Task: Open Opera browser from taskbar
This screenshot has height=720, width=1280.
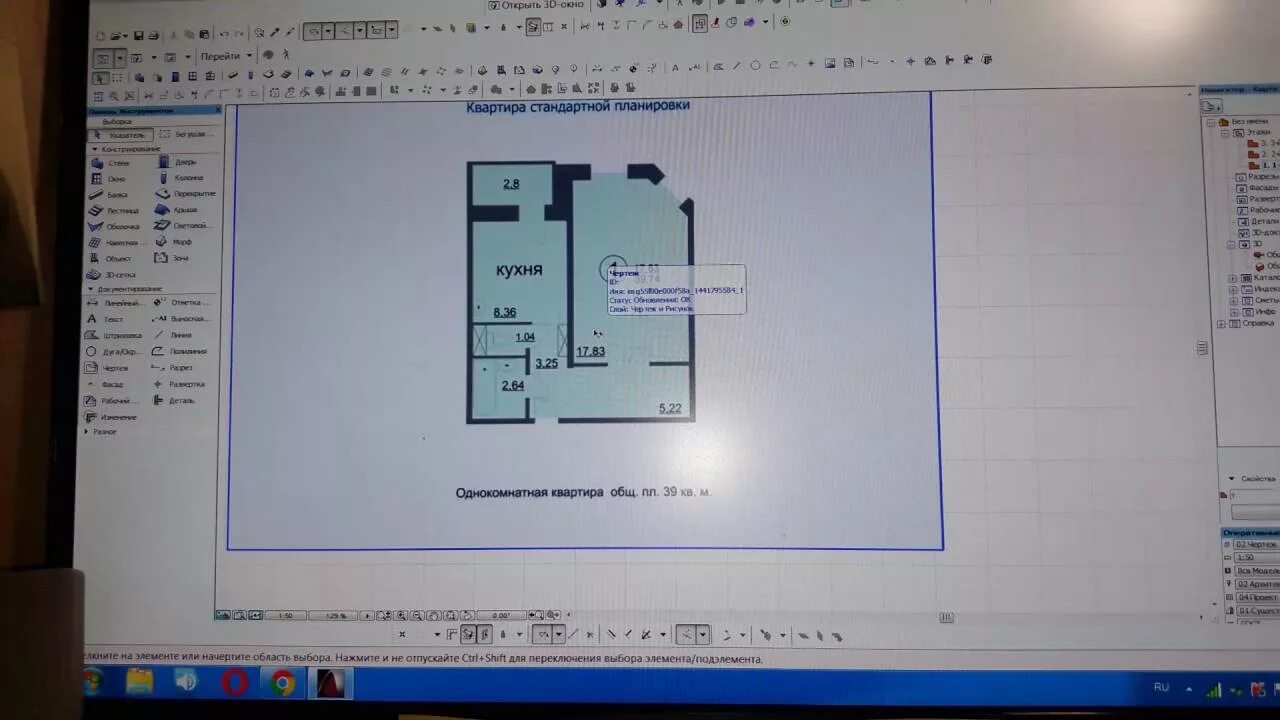Action: click(235, 684)
